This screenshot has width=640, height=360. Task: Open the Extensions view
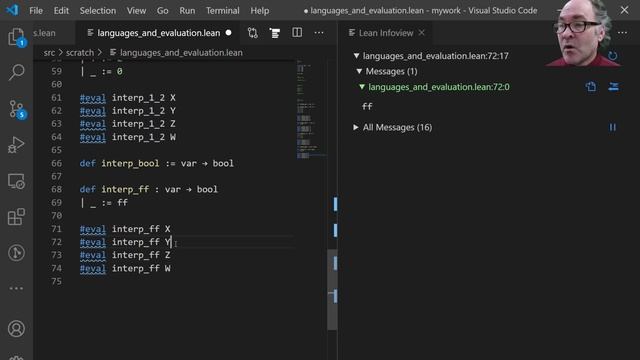(16, 217)
